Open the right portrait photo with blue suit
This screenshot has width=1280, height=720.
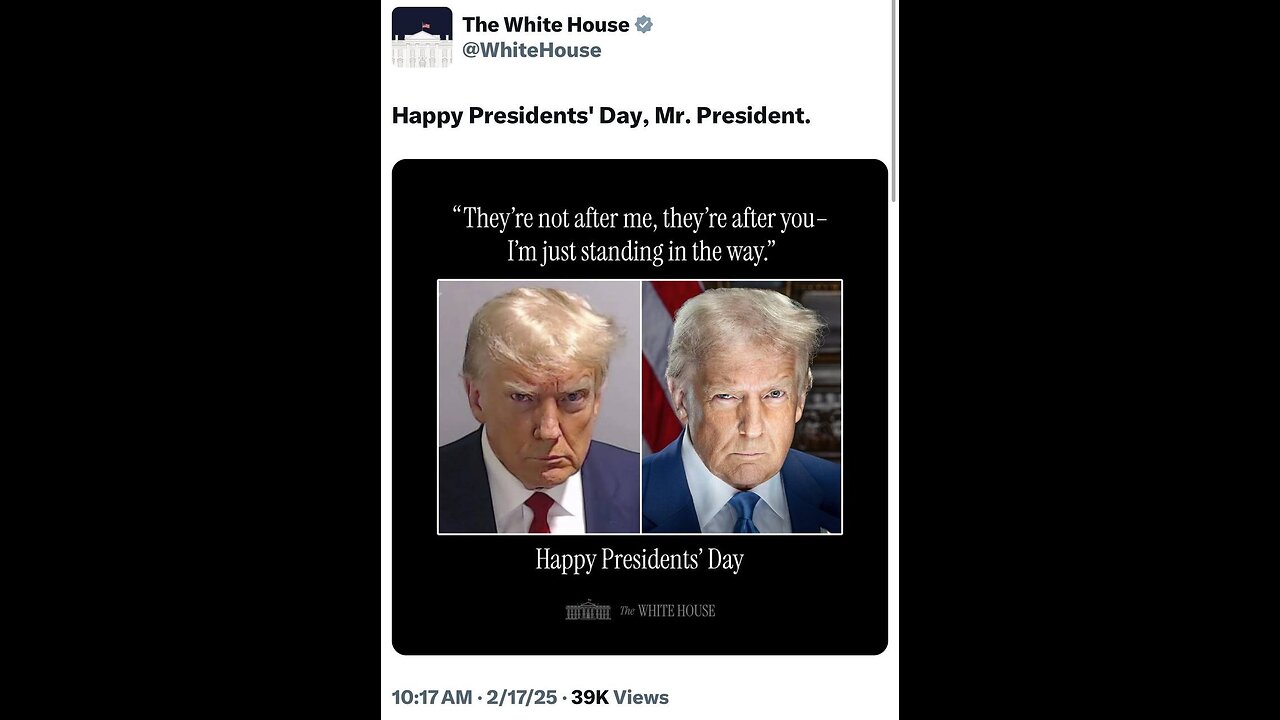742,407
